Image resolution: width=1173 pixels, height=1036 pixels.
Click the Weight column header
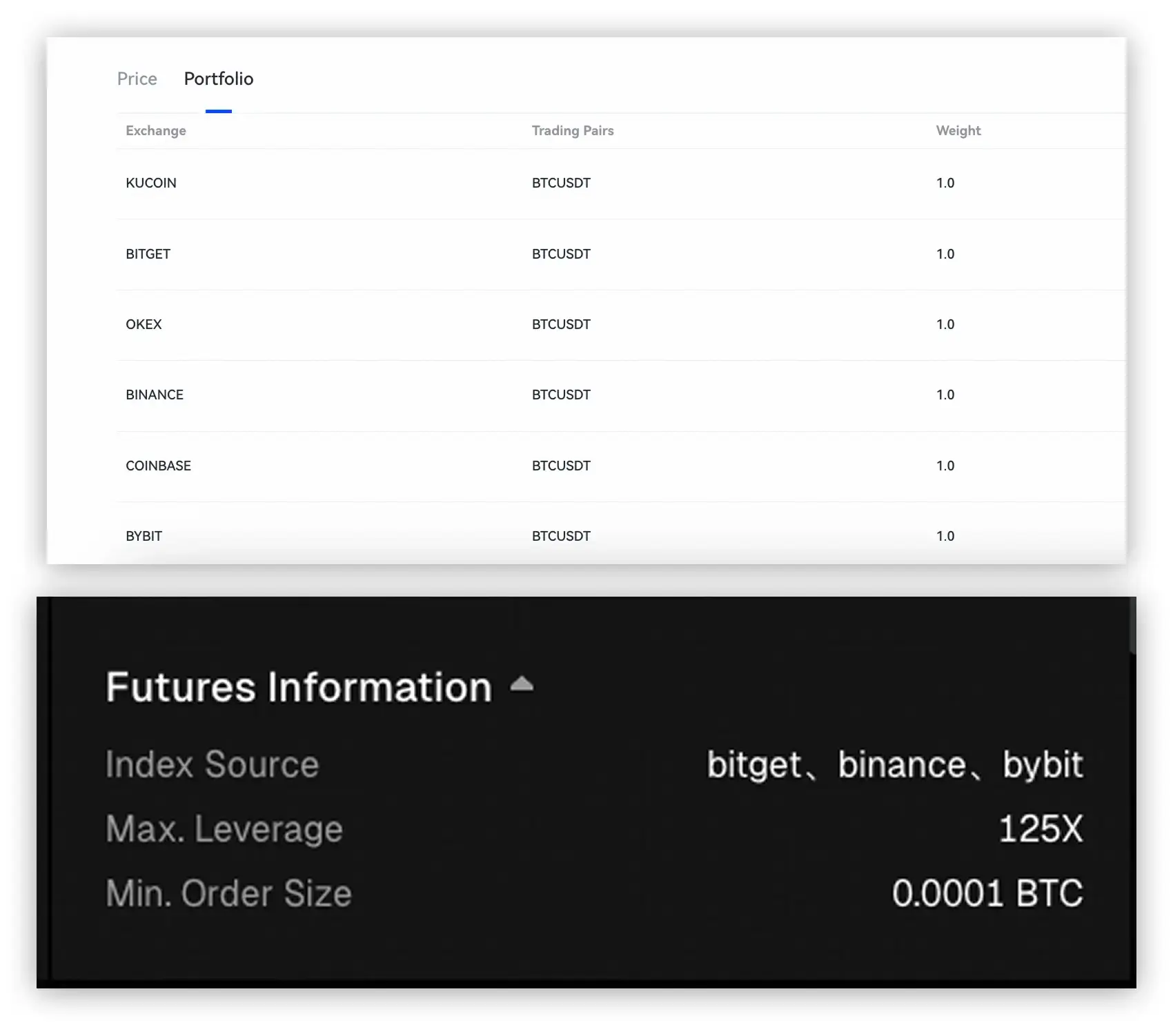958,130
